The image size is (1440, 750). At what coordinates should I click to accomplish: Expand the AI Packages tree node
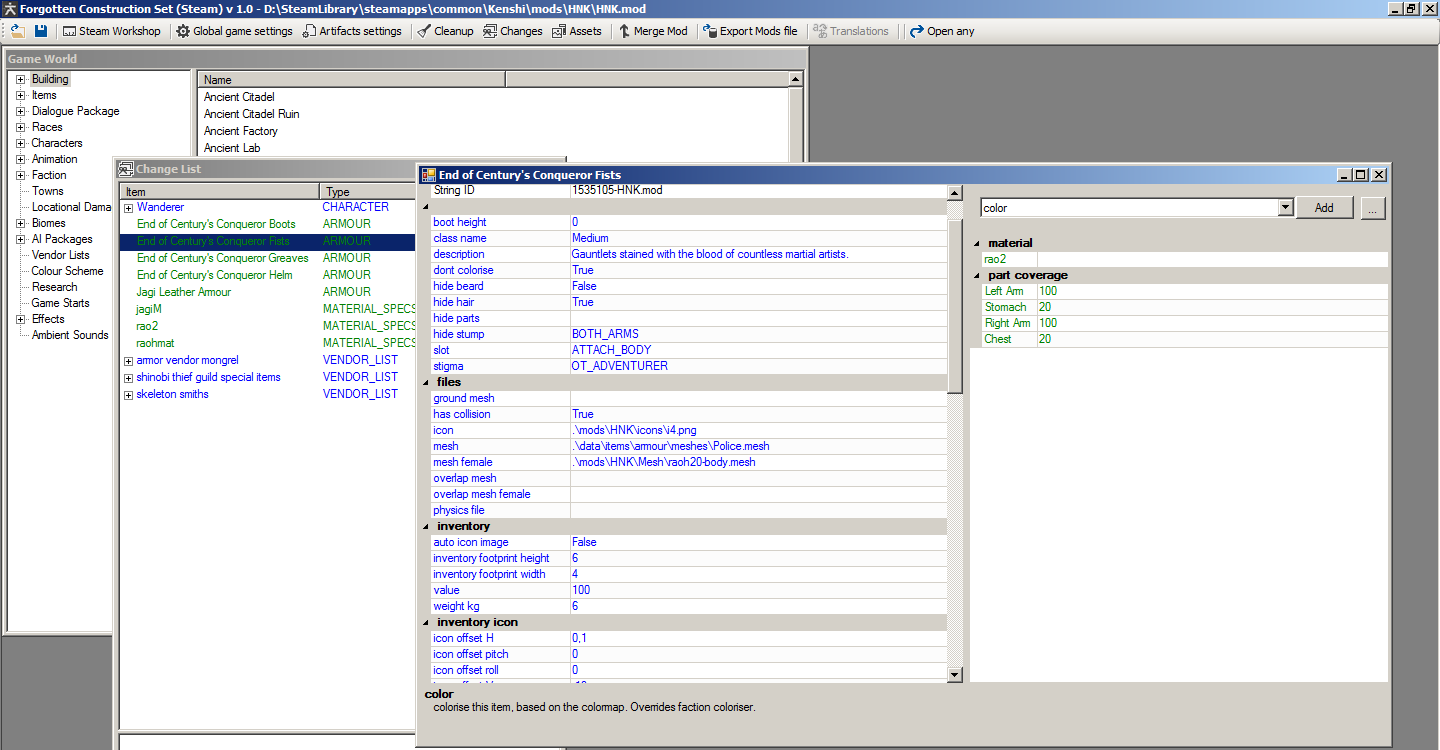[20, 239]
